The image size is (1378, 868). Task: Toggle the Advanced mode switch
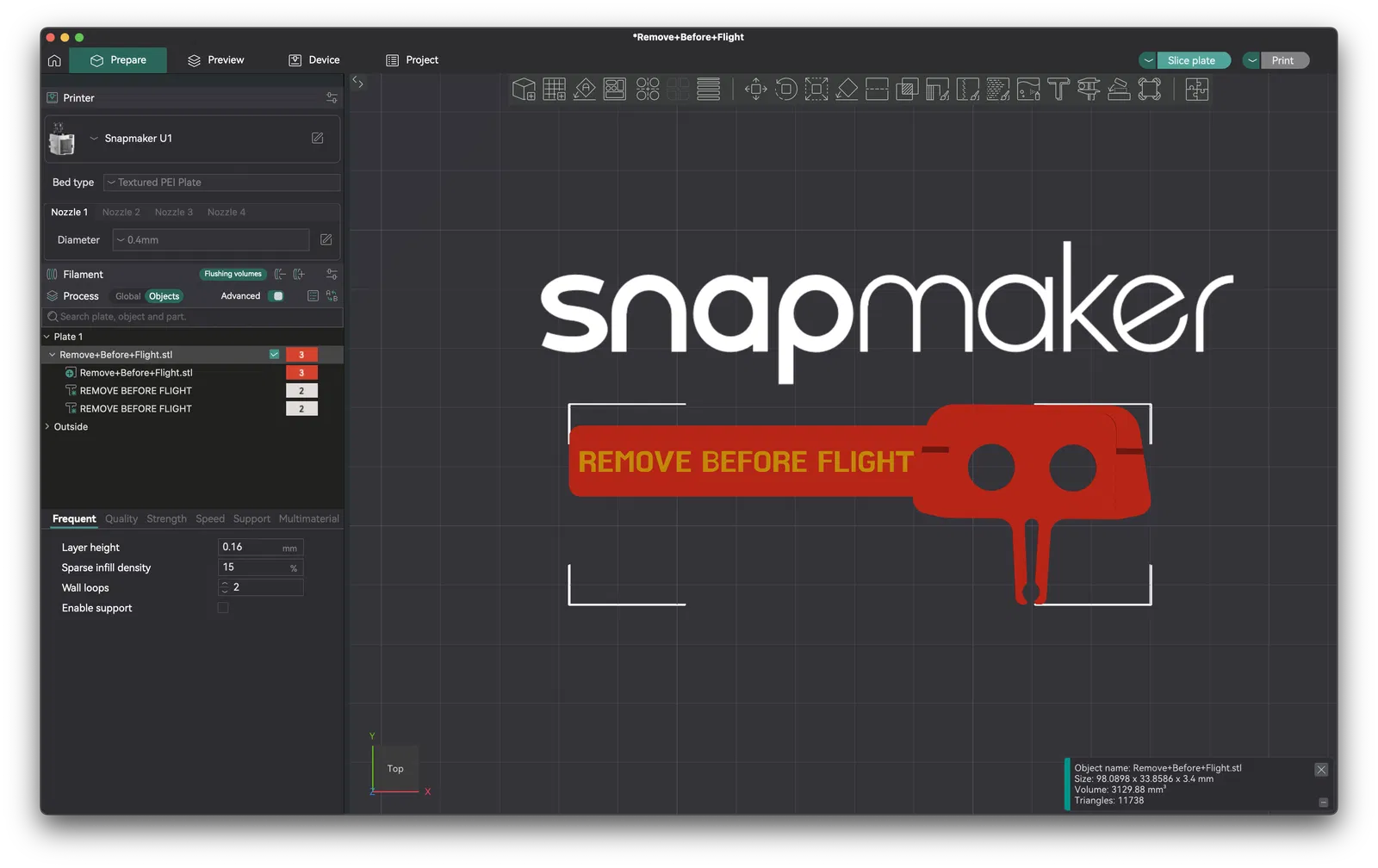276,296
